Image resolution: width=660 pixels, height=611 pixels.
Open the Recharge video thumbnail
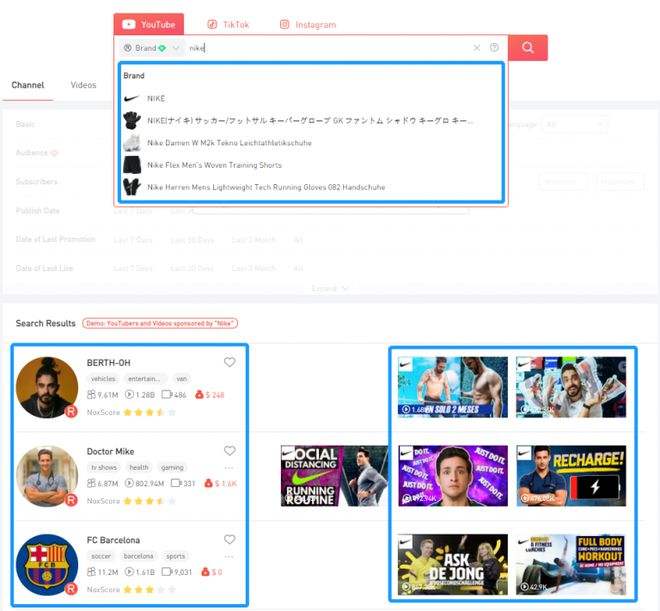tap(571, 476)
